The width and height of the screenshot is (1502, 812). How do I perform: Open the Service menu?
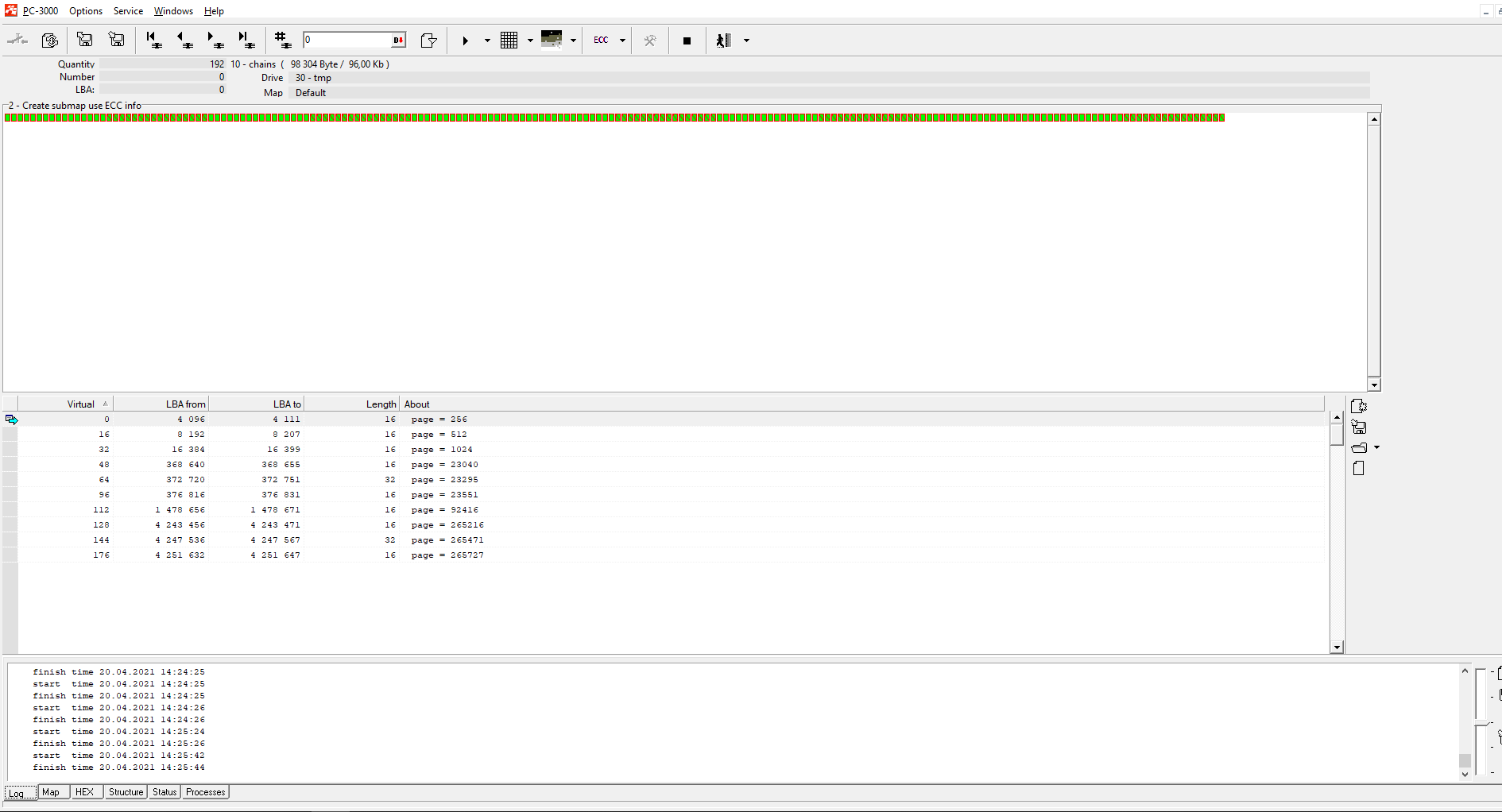coord(128,11)
